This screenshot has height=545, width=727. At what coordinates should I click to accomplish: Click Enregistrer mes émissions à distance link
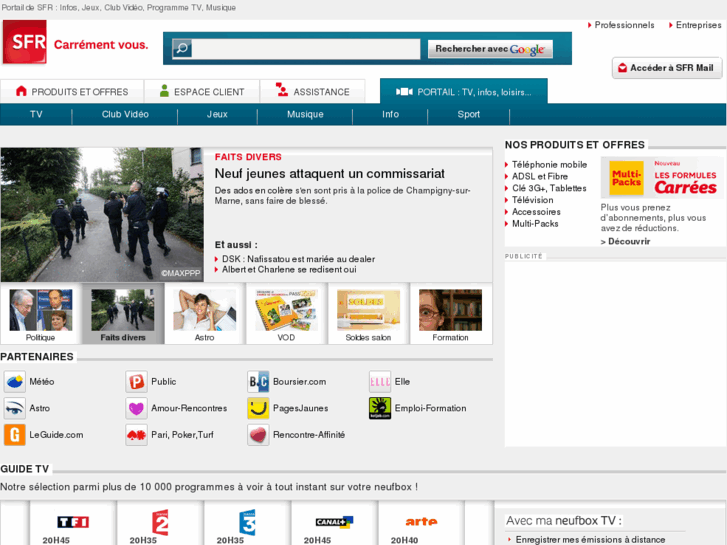(x=590, y=540)
